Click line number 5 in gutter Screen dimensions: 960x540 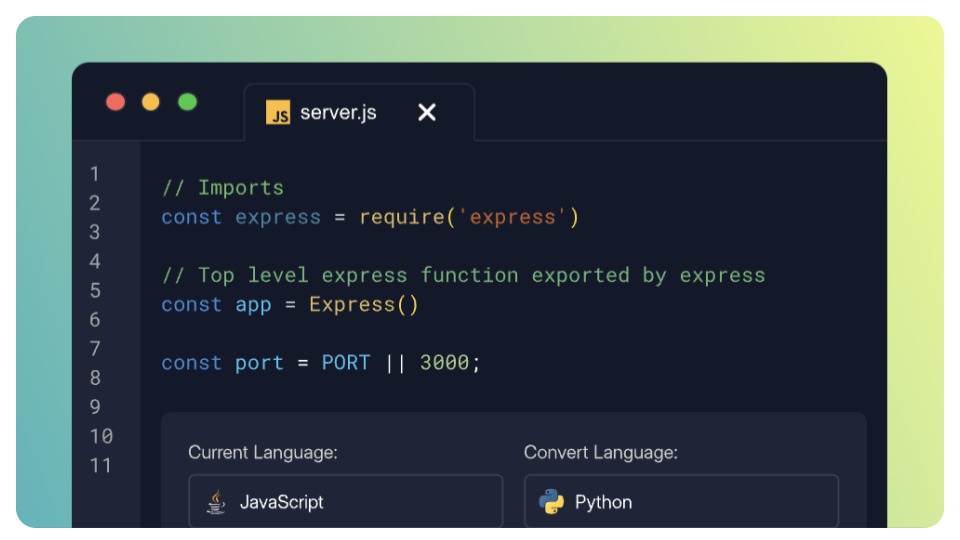95,290
